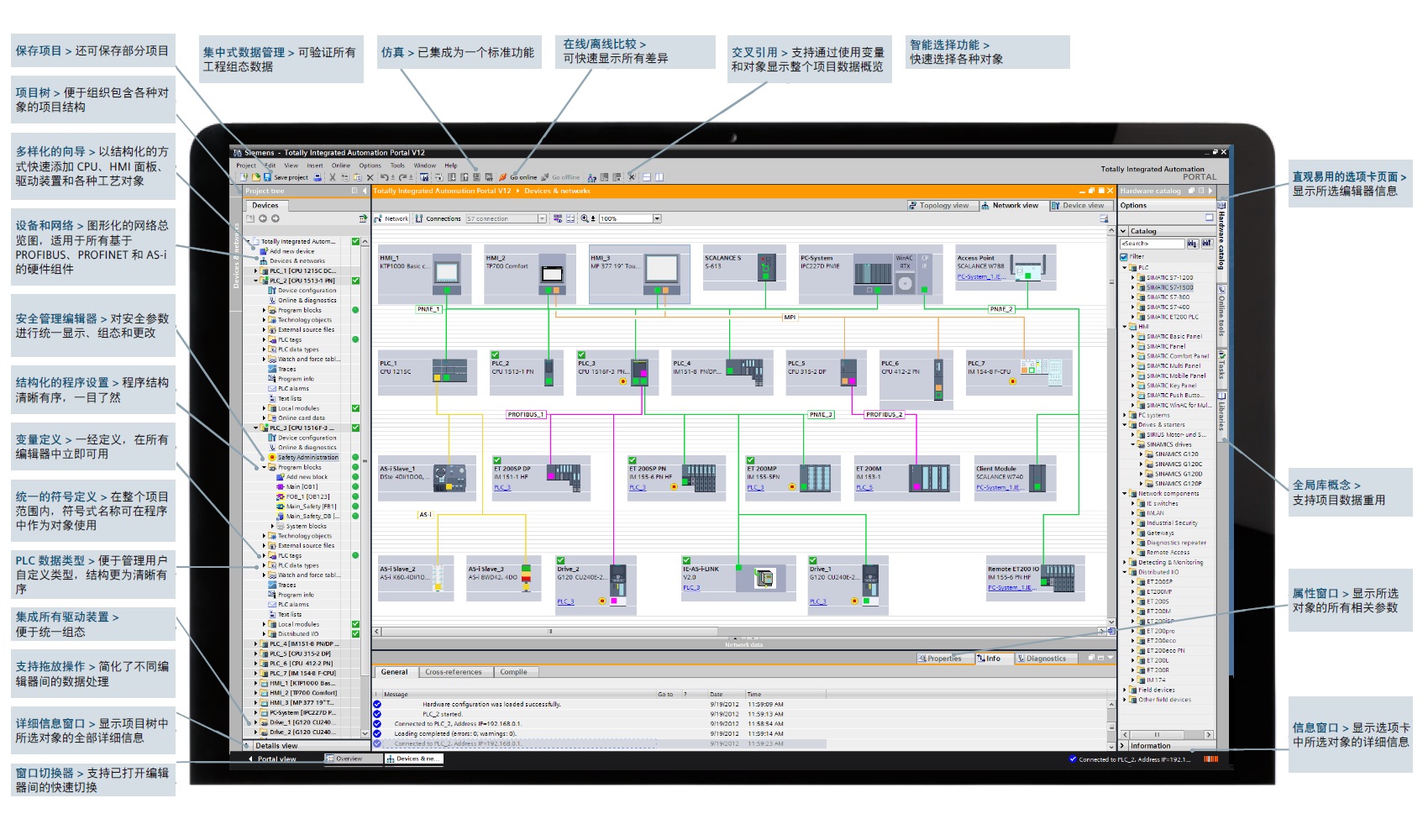Click the Redo arrow icon
Screen dimensions: 1428x840
point(402,177)
